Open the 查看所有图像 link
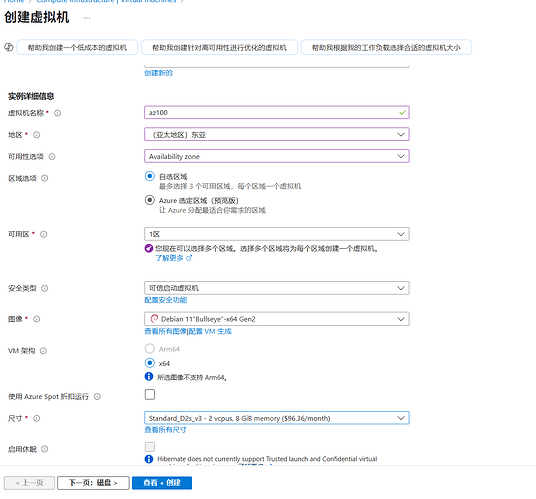 click(165, 331)
